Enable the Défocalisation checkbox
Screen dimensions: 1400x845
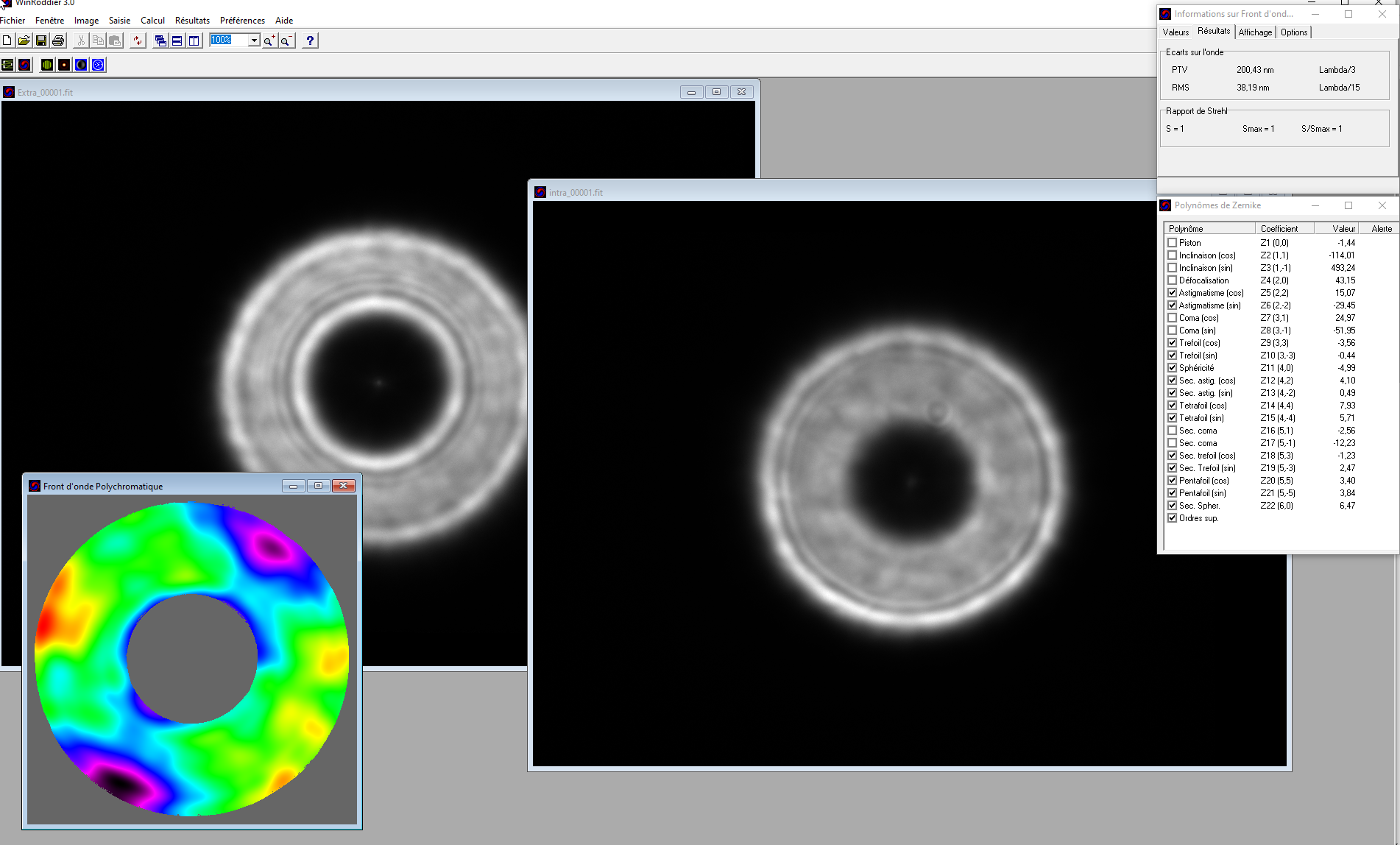(x=1173, y=280)
